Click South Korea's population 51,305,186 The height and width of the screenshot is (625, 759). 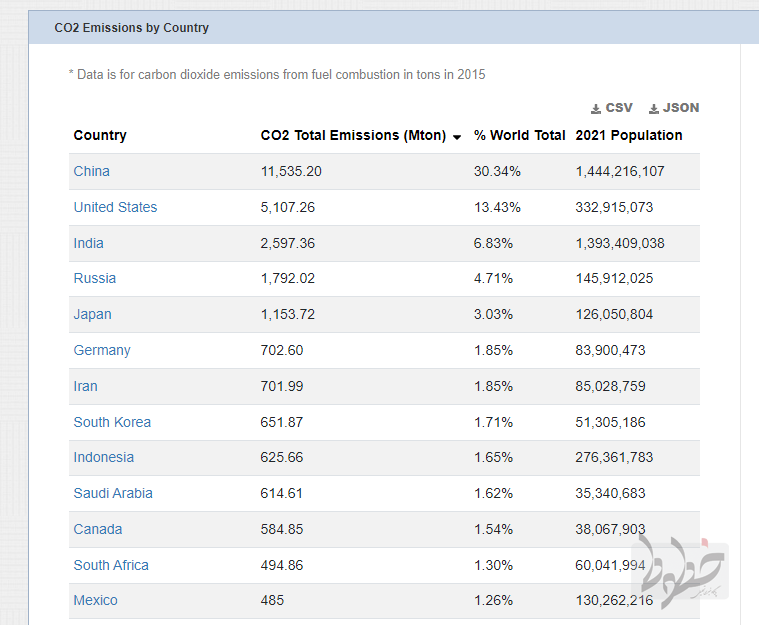click(x=610, y=422)
